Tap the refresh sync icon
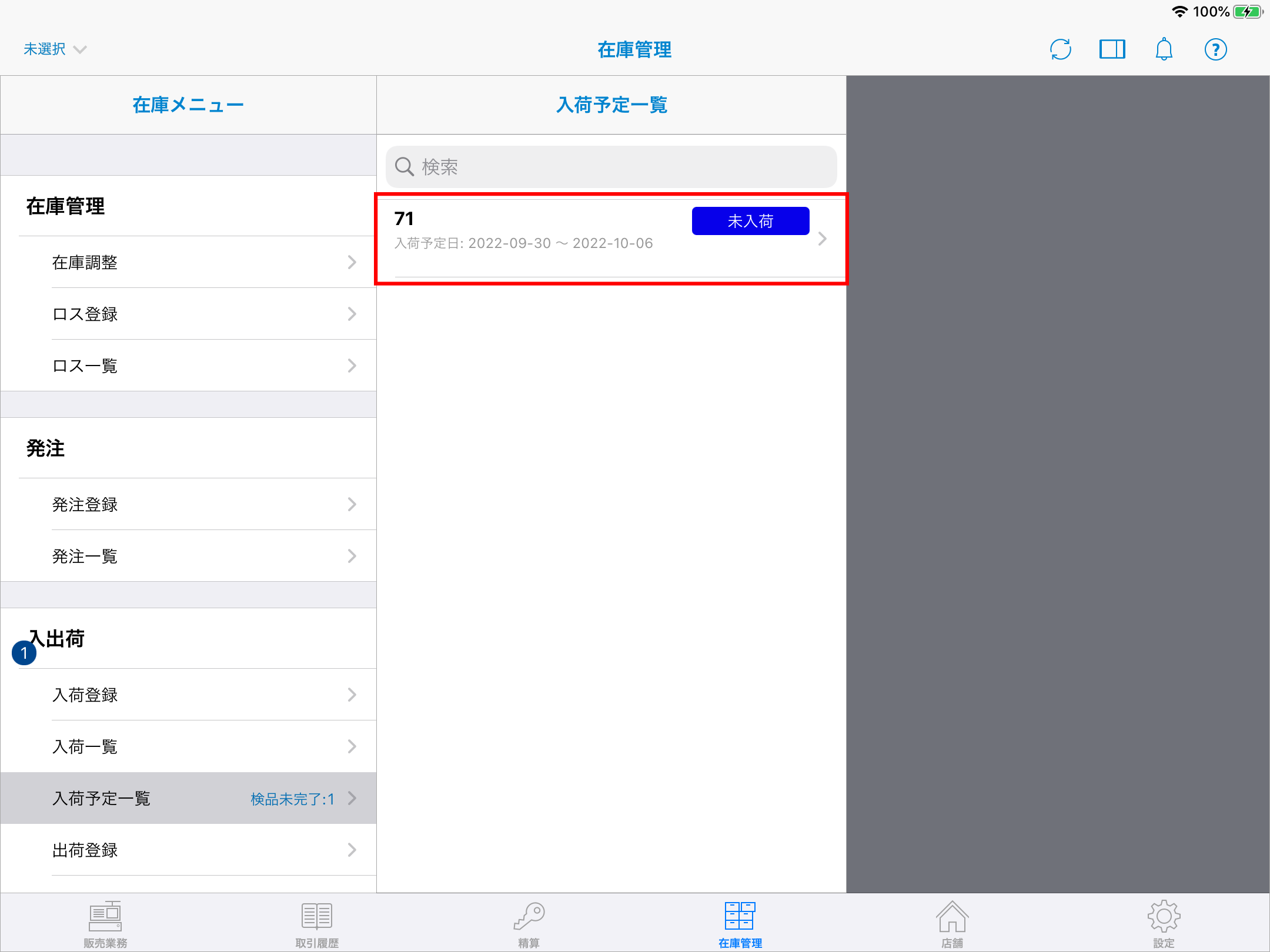The width and height of the screenshot is (1270, 952). pyautogui.click(x=1061, y=49)
